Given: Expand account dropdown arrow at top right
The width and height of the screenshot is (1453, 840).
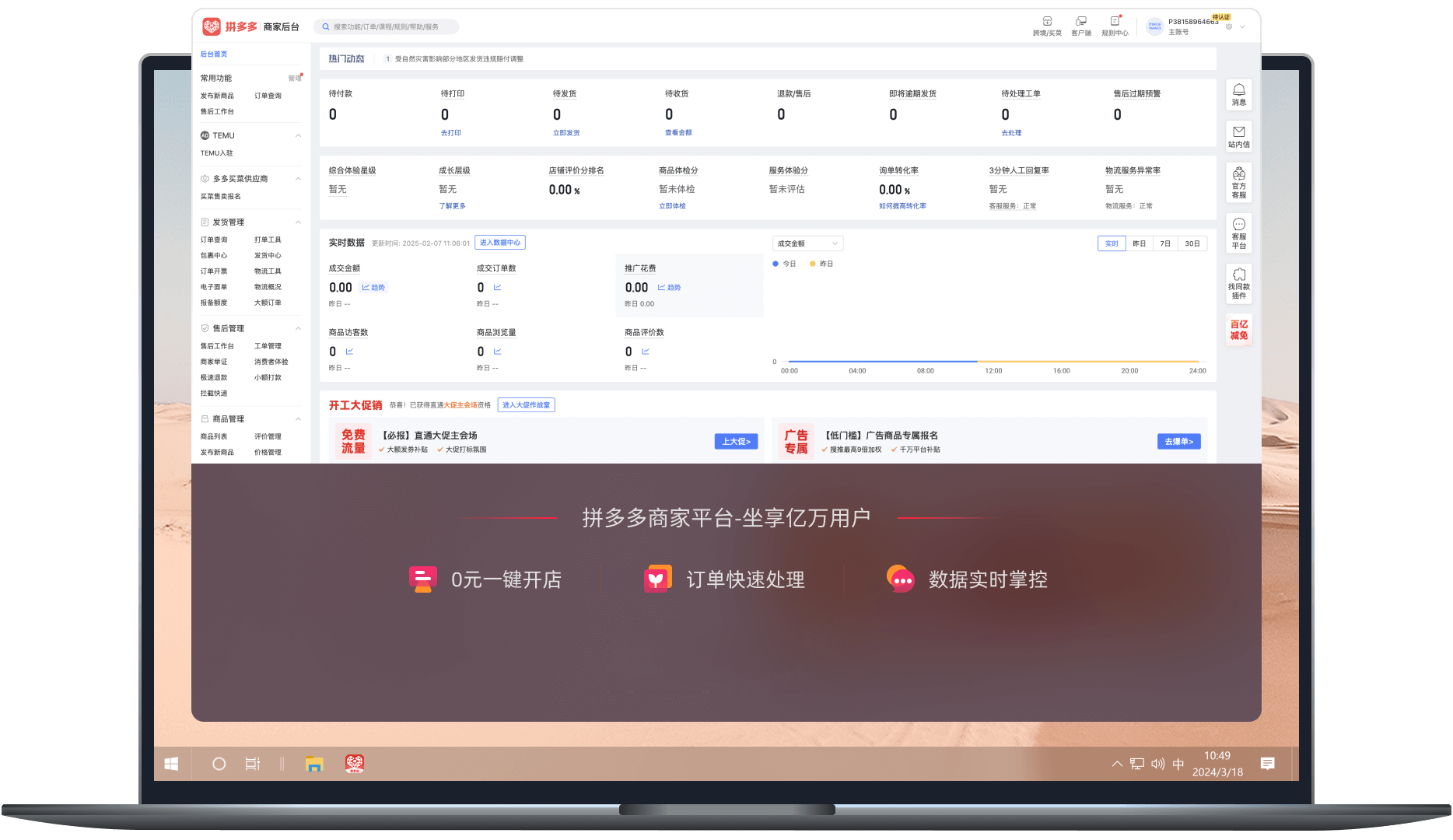Looking at the screenshot, I should [1242, 26].
